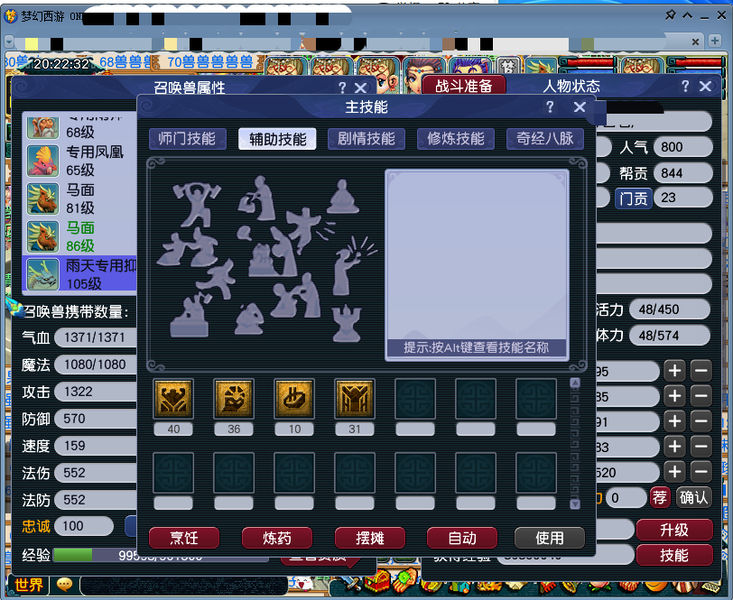Switch to 战斗准备 tab

tap(464, 86)
